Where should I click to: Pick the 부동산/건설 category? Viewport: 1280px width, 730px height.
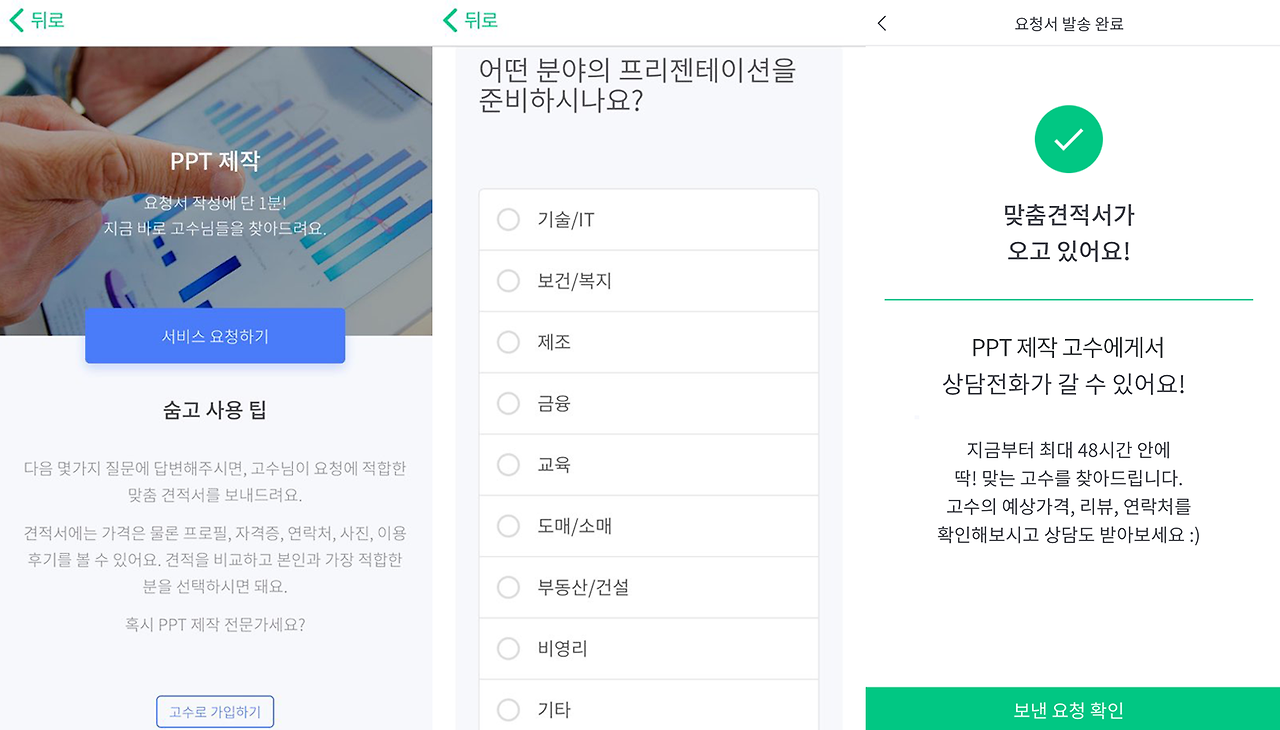pos(508,587)
